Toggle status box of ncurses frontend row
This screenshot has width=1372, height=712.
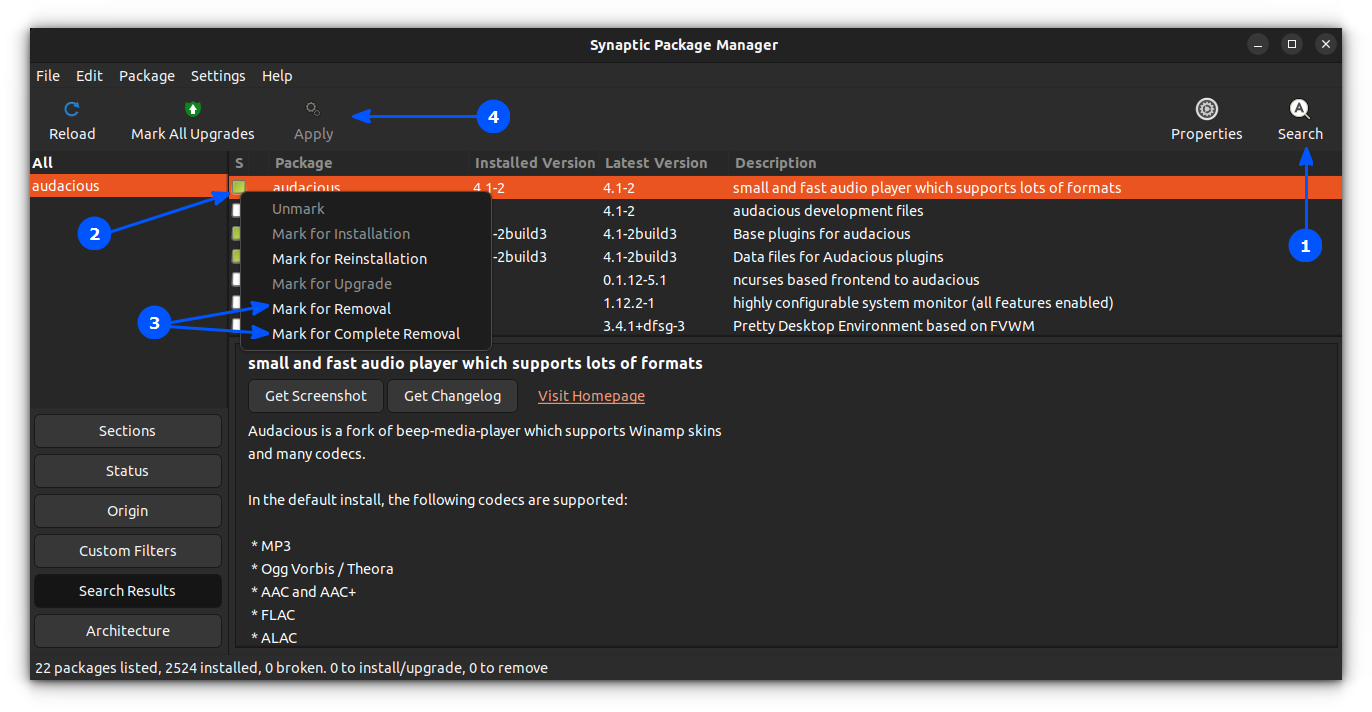237,279
